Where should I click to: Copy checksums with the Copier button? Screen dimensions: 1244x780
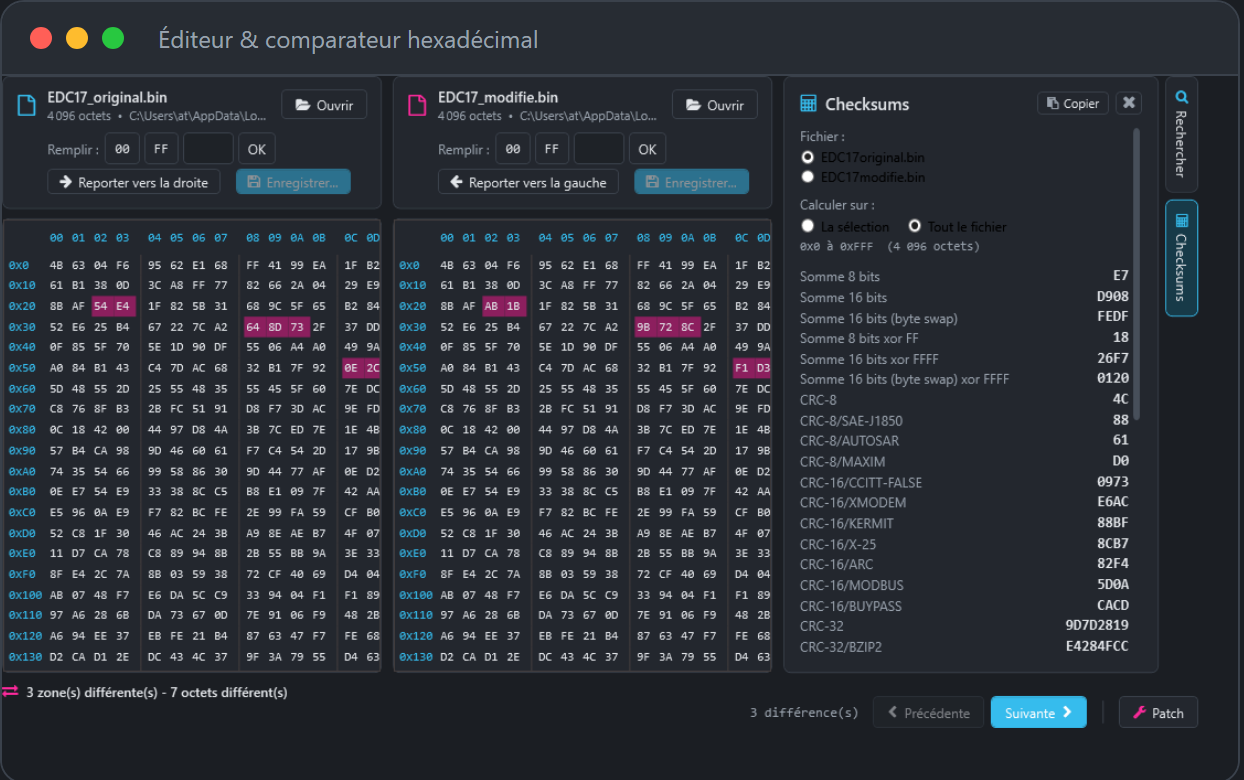coord(1072,103)
